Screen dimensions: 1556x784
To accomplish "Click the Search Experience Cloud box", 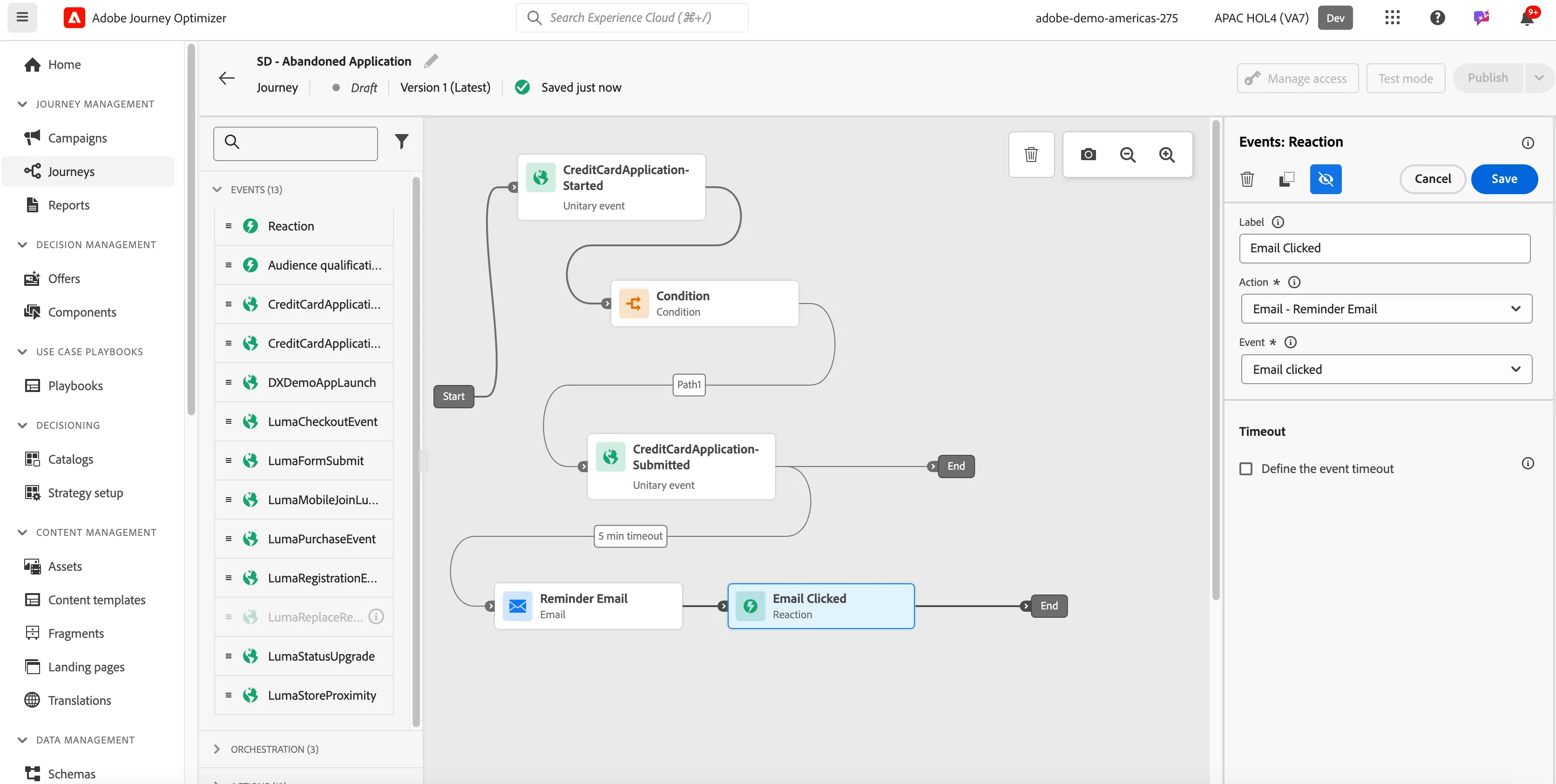I will [632, 18].
